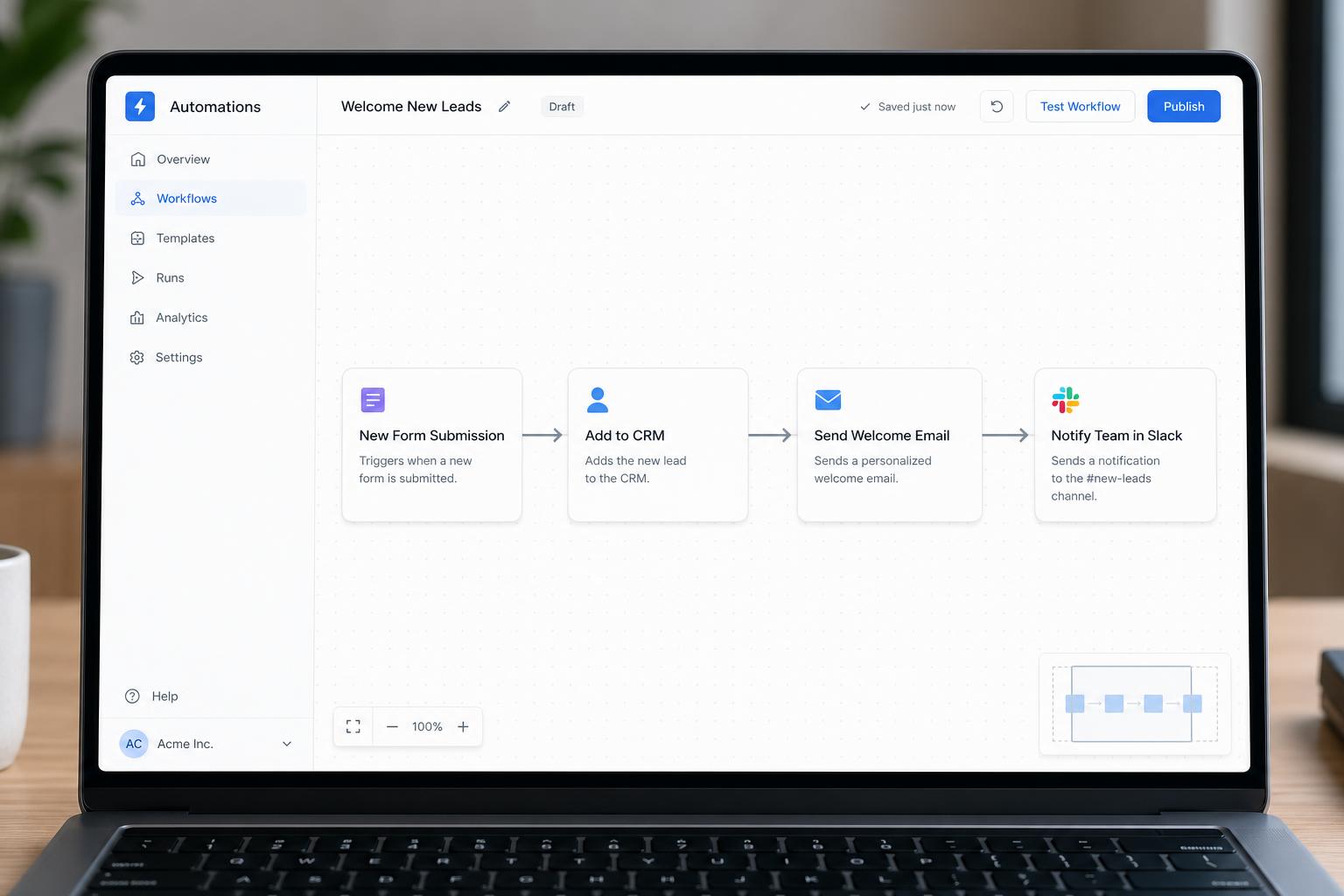Click the Workflows node icon in sidebar

137,199
